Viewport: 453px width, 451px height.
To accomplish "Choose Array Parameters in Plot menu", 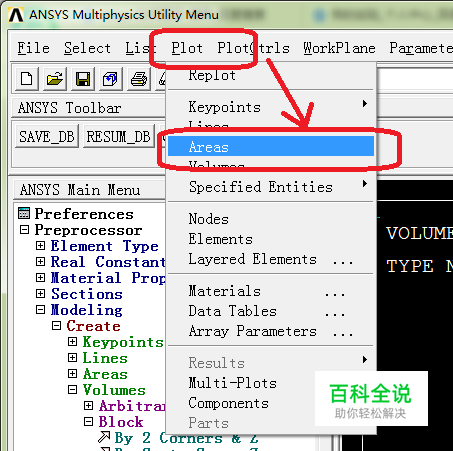I will click(x=271, y=331).
